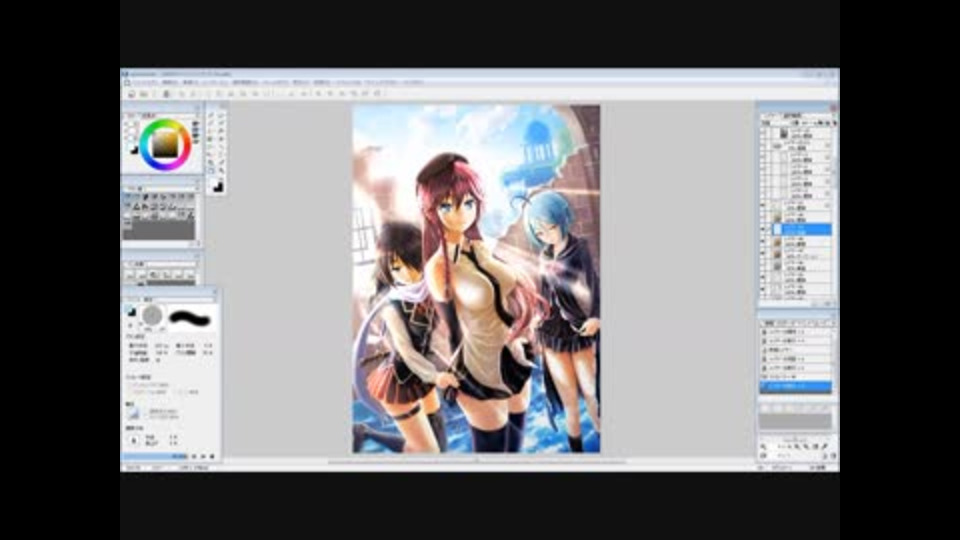Click the small color swatch left of the brush tip preview
This screenshot has width=960, height=540.
(131, 312)
